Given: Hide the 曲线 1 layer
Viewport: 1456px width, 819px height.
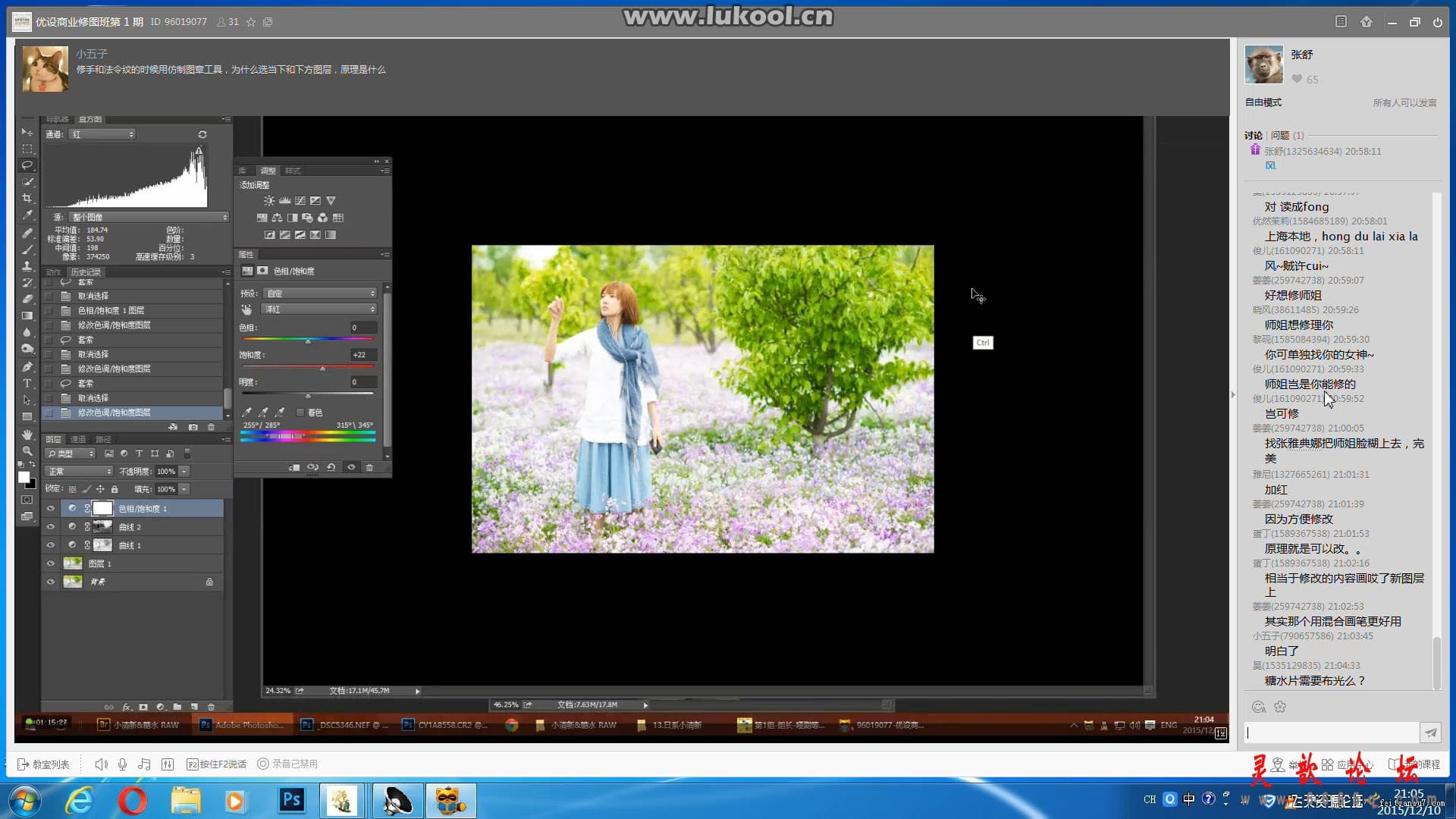Looking at the screenshot, I should (51, 545).
